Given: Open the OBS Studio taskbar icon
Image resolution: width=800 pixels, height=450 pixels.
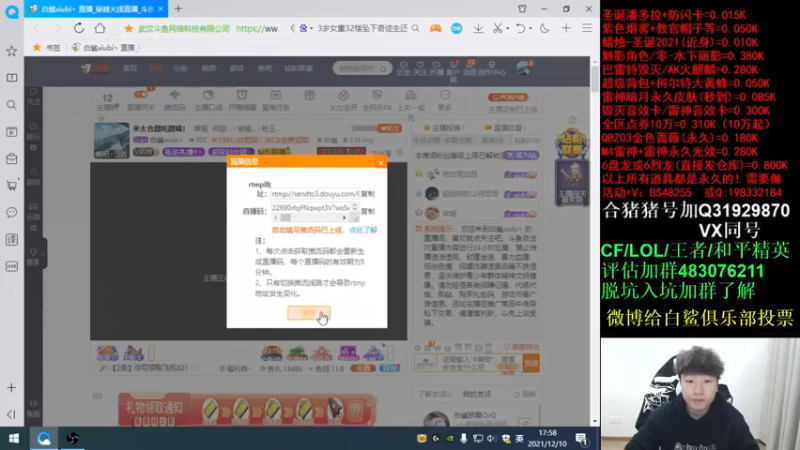Looking at the screenshot, I should click(72, 438).
